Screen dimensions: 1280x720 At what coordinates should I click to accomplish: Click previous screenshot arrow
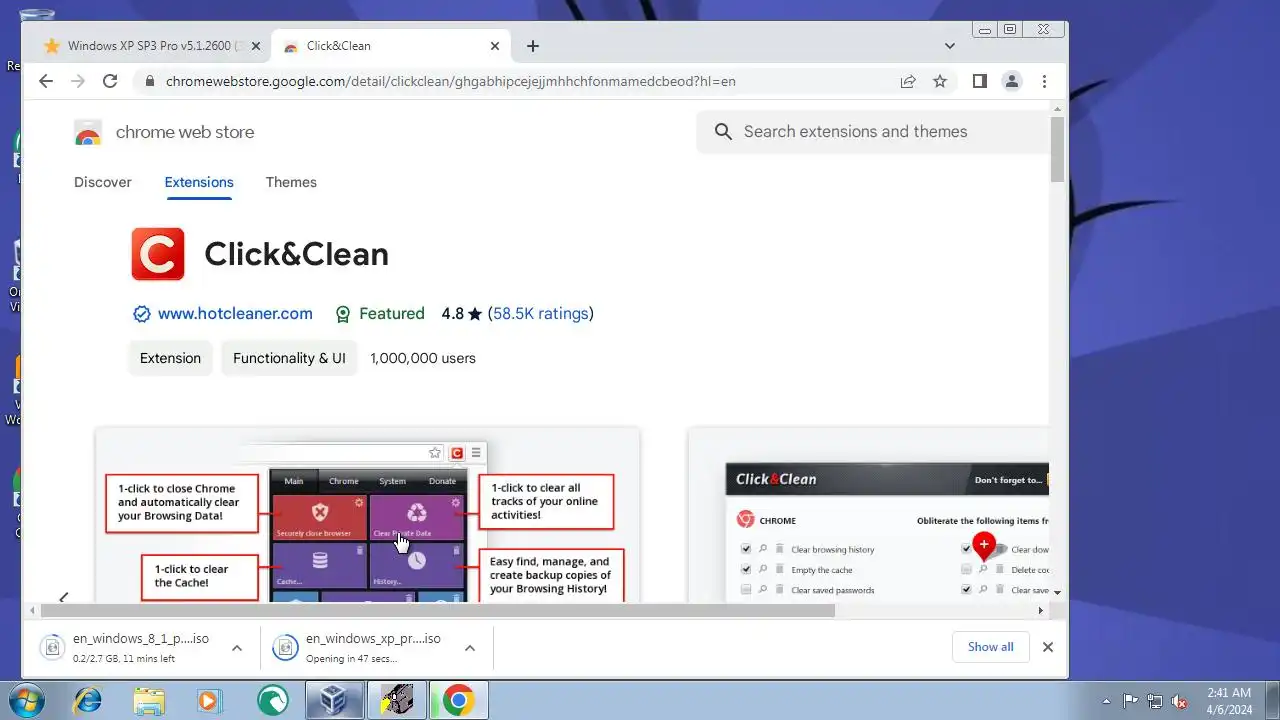(x=63, y=597)
